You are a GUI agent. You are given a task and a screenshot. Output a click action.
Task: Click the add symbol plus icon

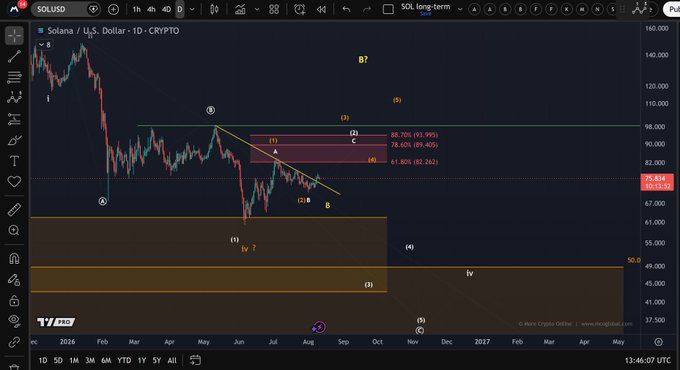(113, 9)
